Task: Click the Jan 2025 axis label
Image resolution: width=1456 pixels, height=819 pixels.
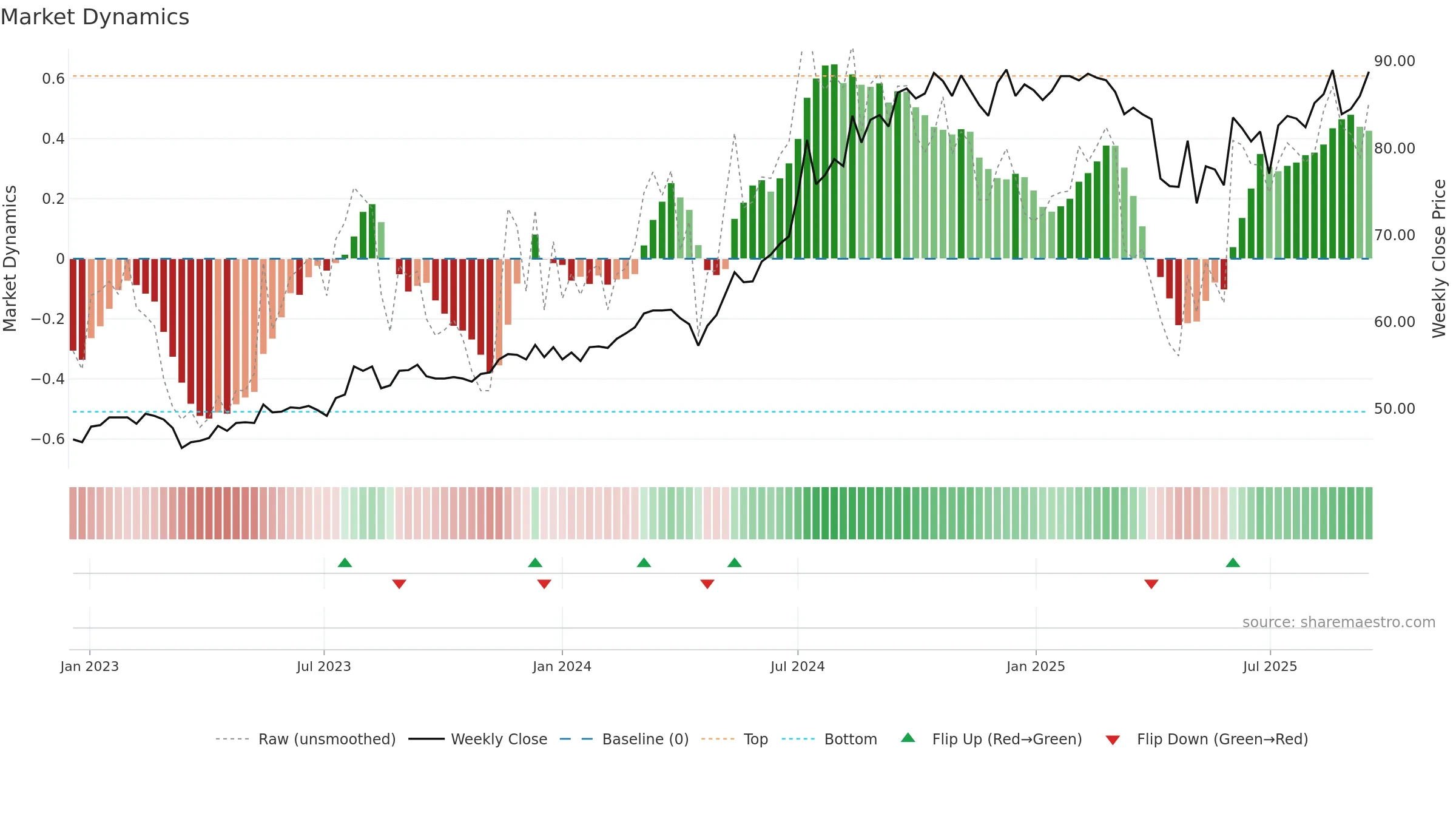Action: pyautogui.click(x=1036, y=666)
